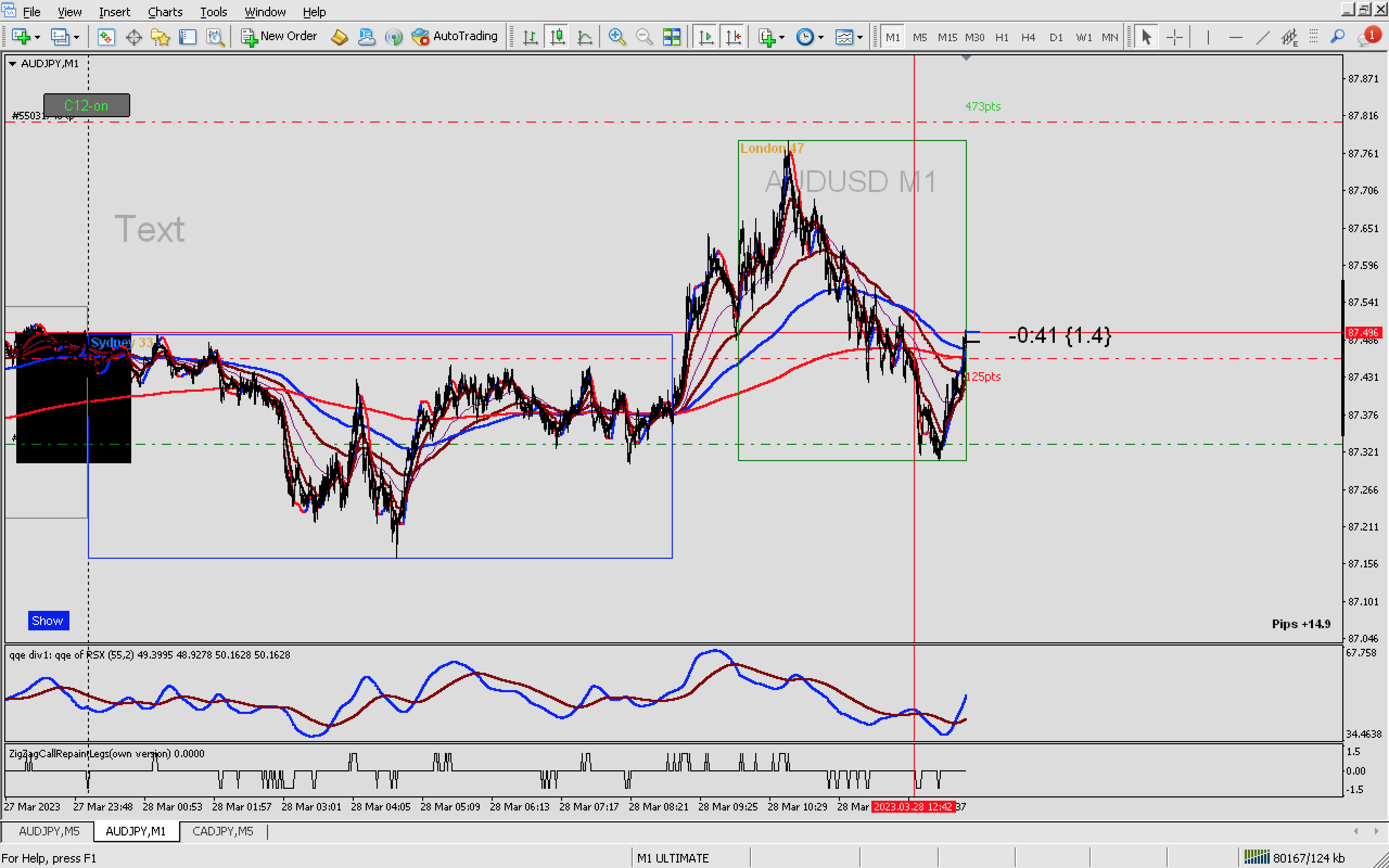This screenshot has width=1389, height=868.
Task: Open the Charts menu
Action: pos(165,11)
